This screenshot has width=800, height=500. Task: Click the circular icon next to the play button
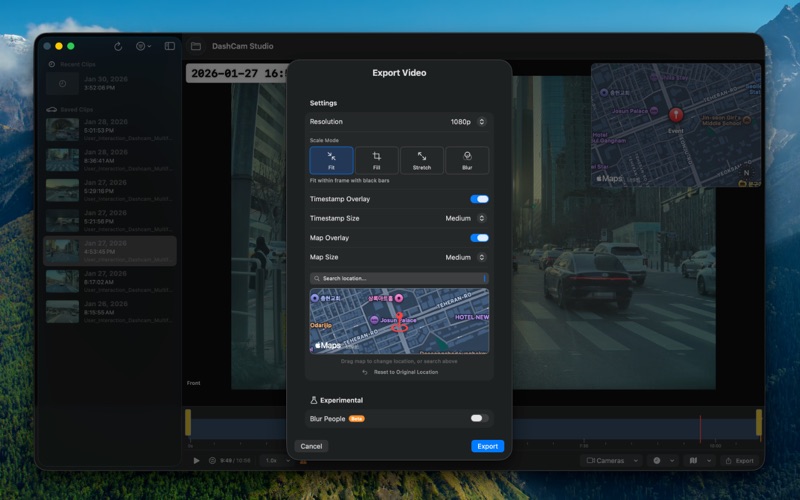pyautogui.click(x=212, y=460)
